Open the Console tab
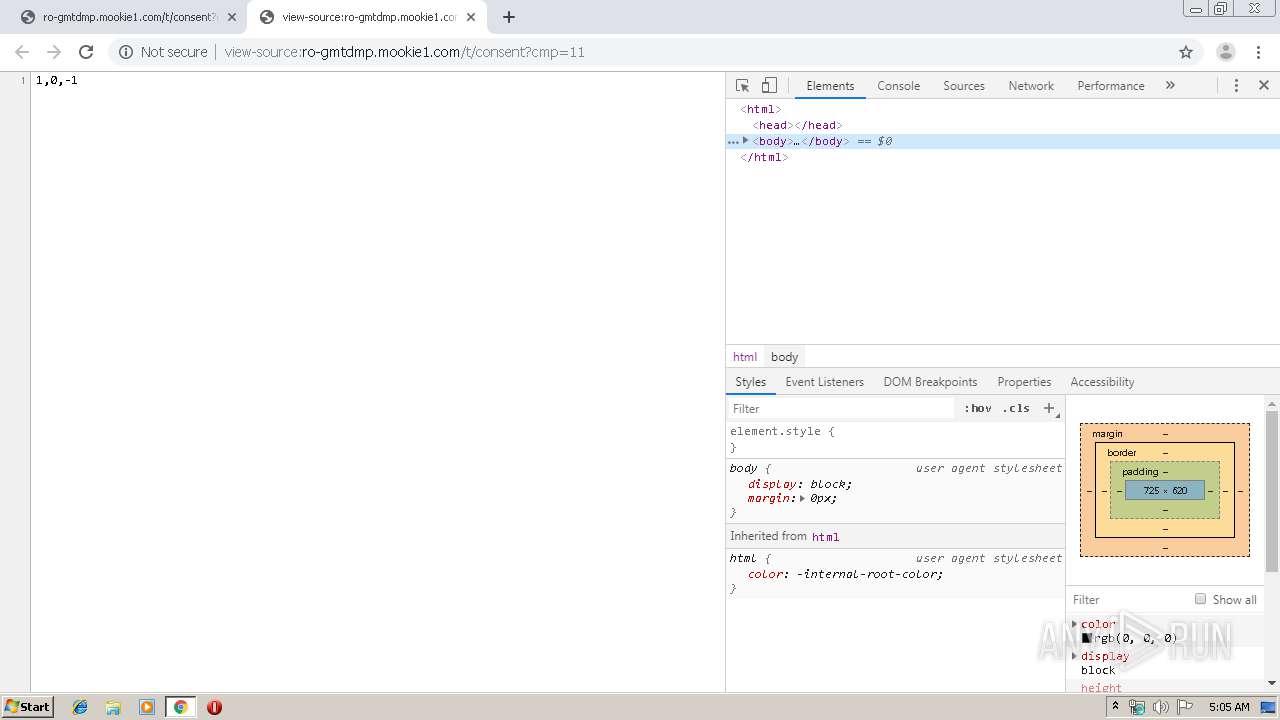Screen dimensions: 1280x720 click(x=898, y=86)
